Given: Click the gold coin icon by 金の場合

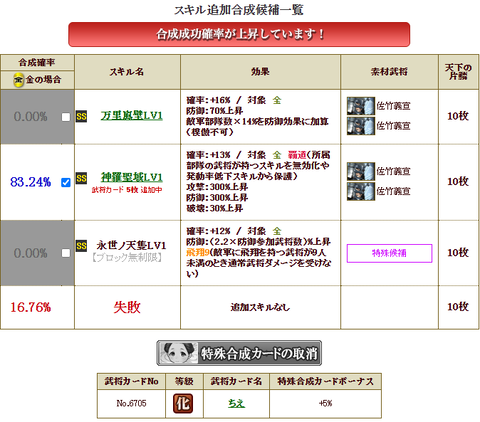Looking at the screenshot, I should point(19,80).
